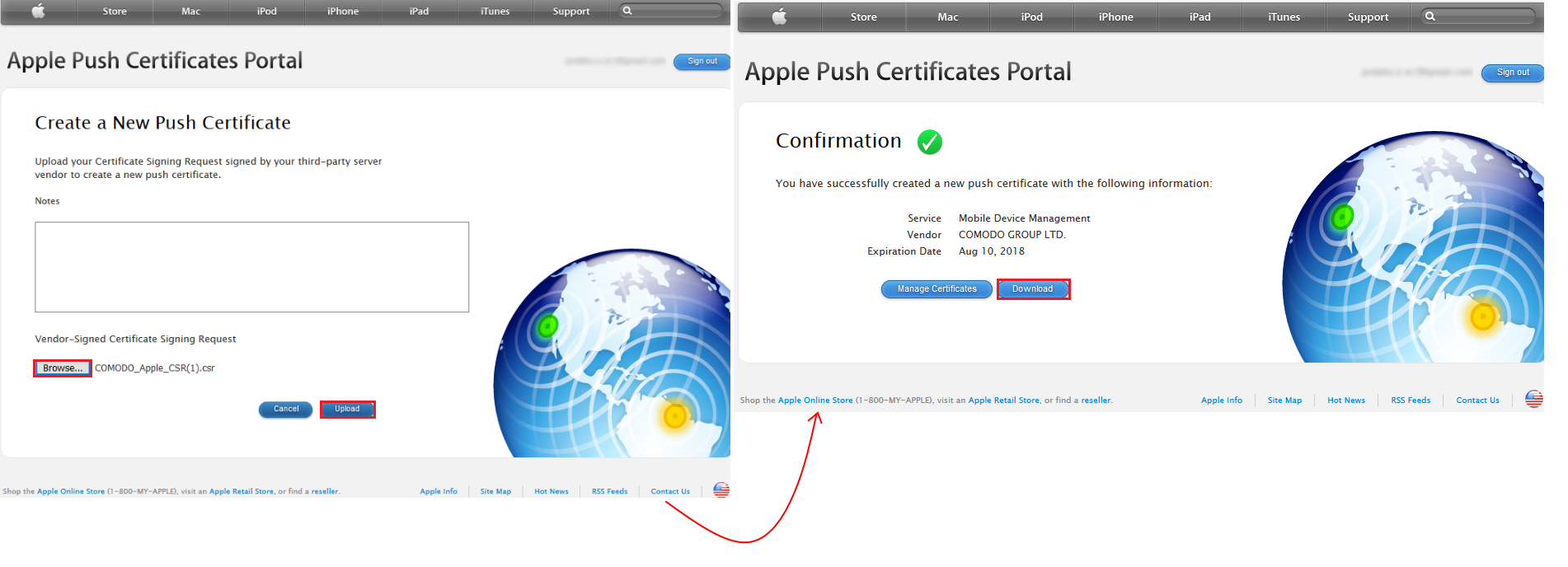Viewport: 1568px width, 567px height.
Task: Click the Mobile Device Management service value
Action: tap(1025, 218)
